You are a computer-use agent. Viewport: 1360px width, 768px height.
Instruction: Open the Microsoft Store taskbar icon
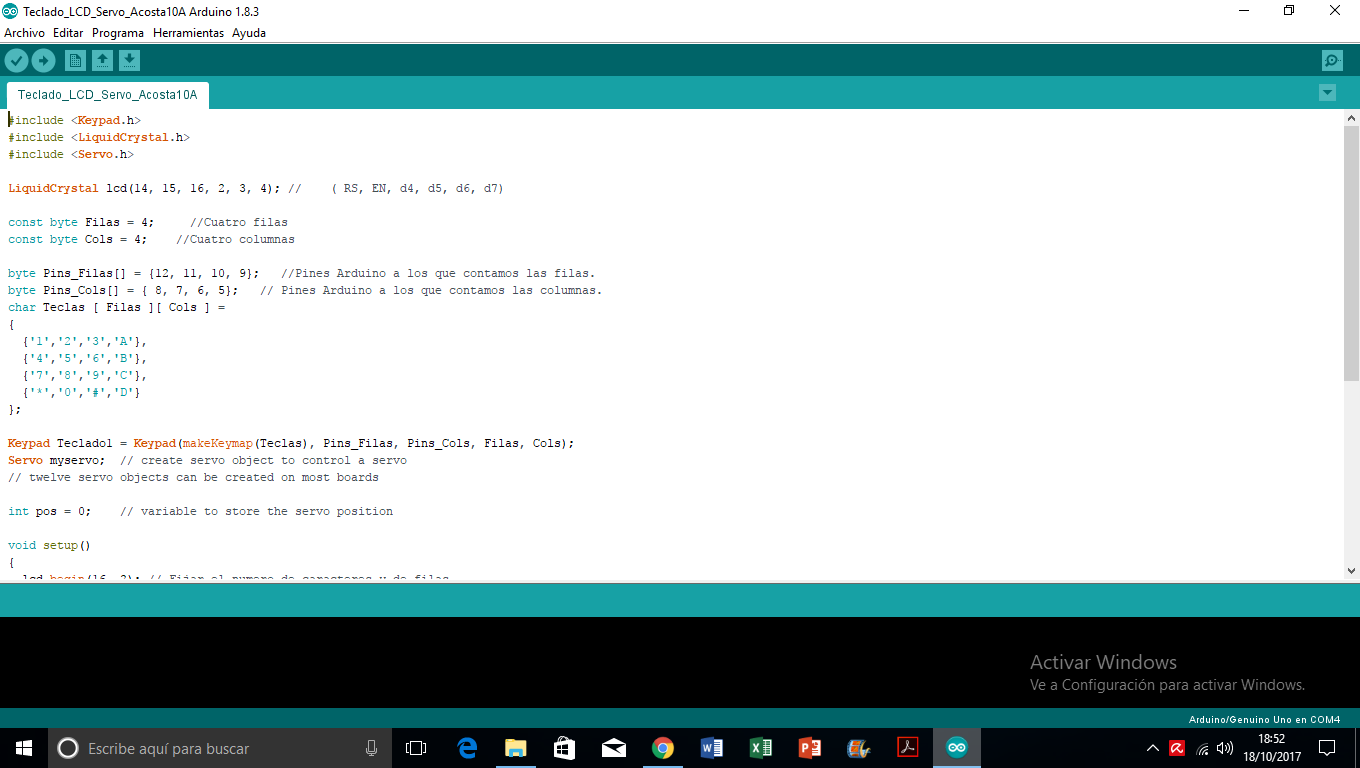click(x=564, y=748)
